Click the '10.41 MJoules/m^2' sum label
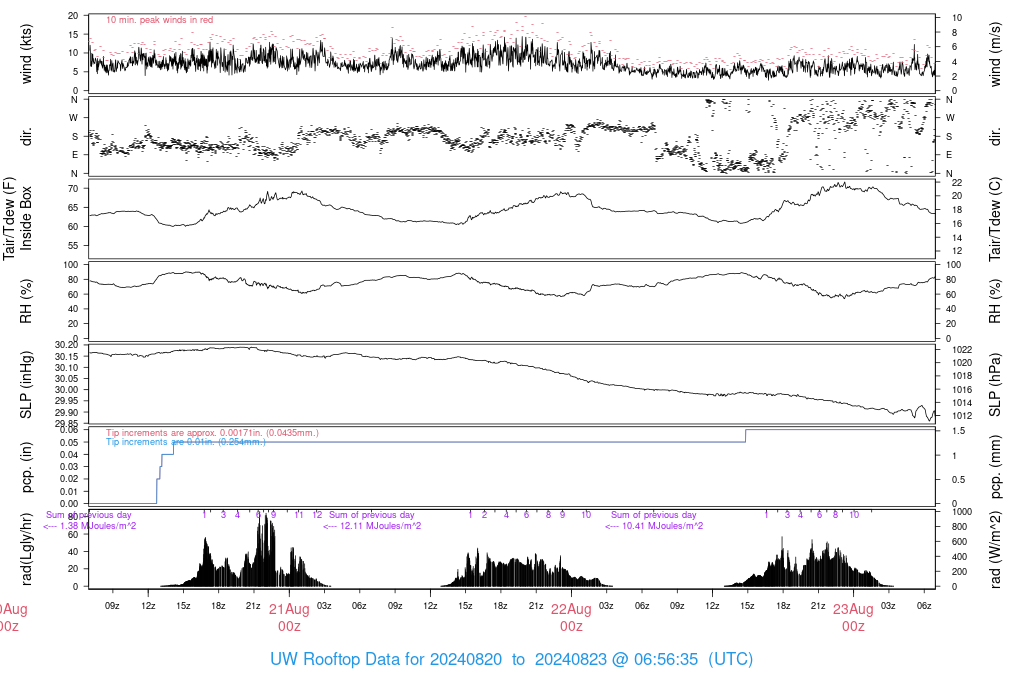1024x700 pixels. 654,526
